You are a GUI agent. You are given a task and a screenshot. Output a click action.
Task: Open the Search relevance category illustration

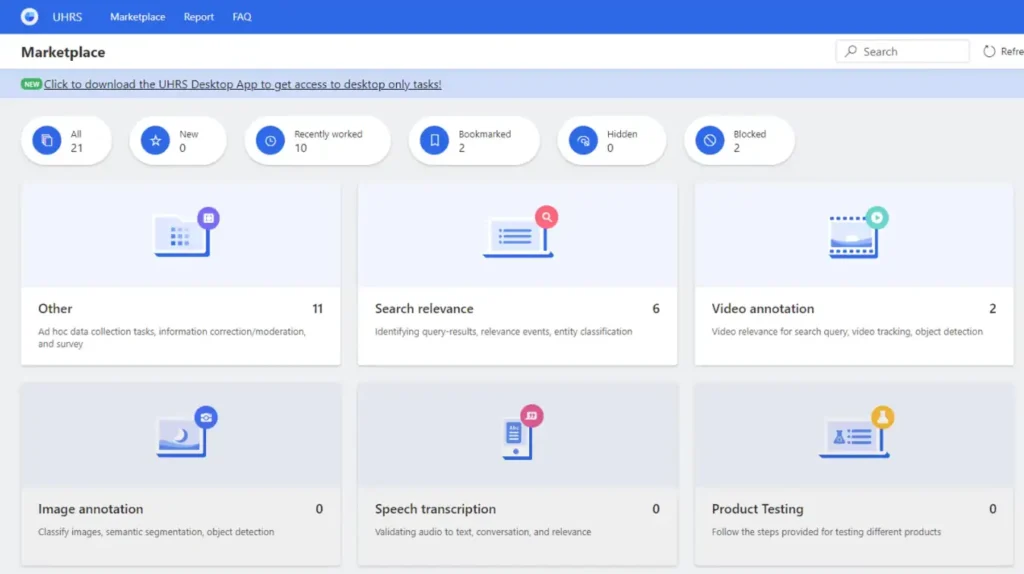click(520, 232)
